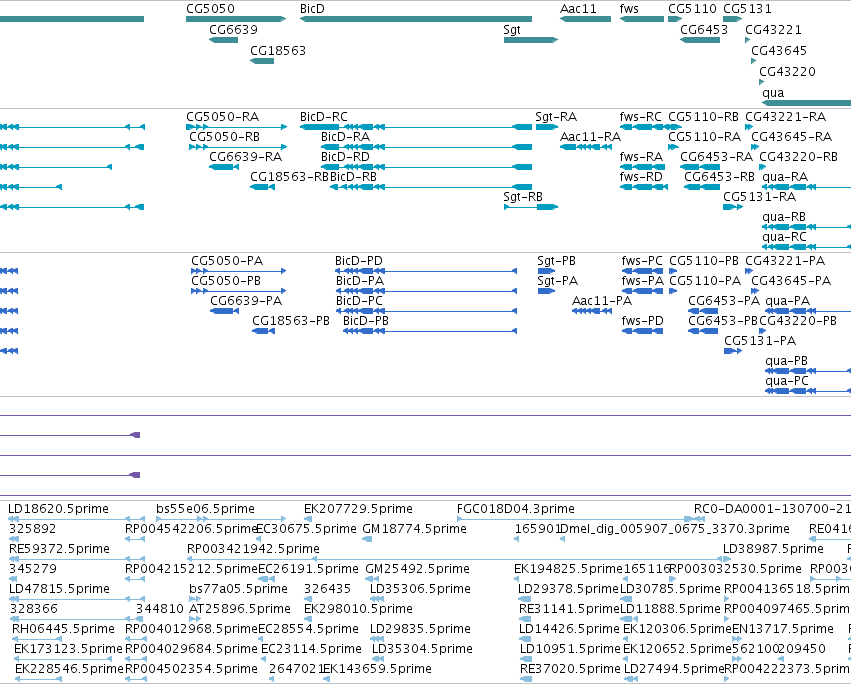
Task: Select the BicD-RA transcript line
Action: coord(426,147)
